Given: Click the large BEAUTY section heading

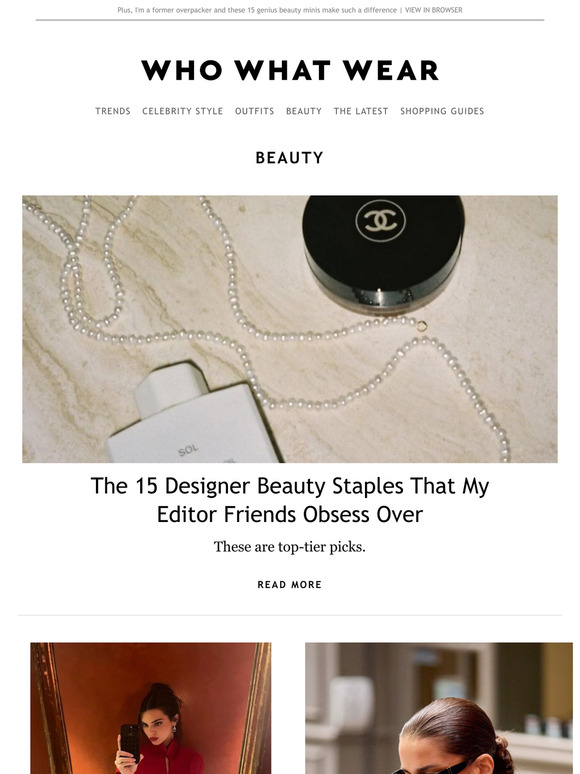Looking at the screenshot, I should pyautogui.click(x=290, y=158).
